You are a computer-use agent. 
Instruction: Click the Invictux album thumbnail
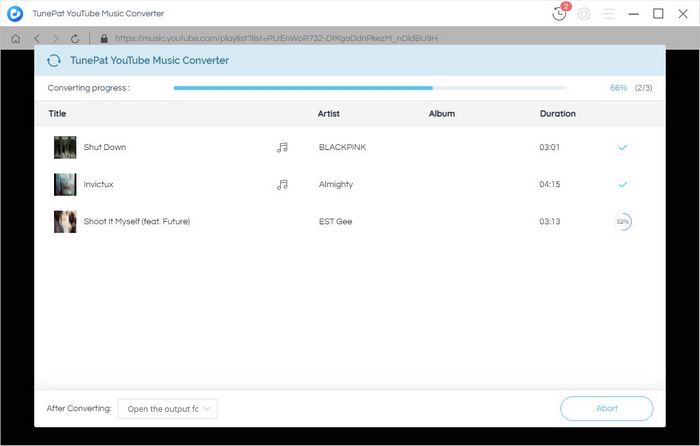pyautogui.click(x=65, y=184)
